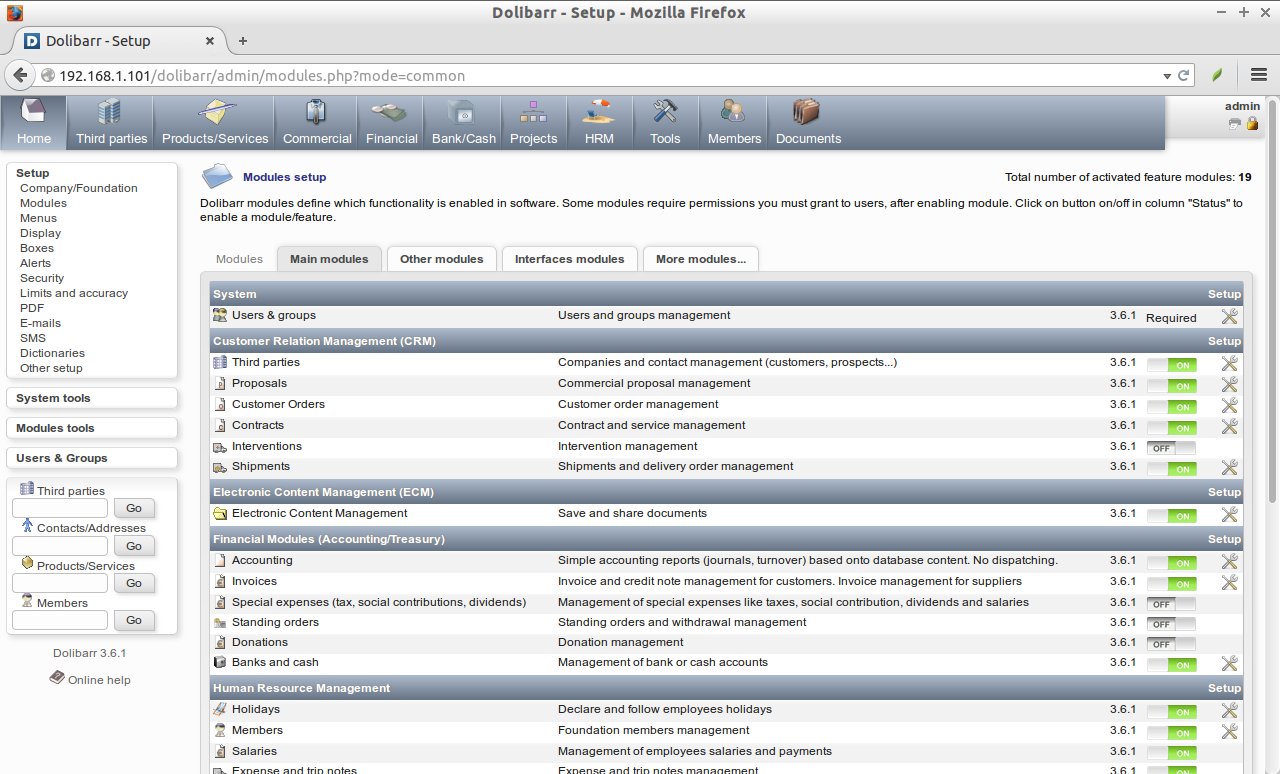Open setup wrench for Users & groups
Screen dimensions: 1280x774
coord(1229,316)
